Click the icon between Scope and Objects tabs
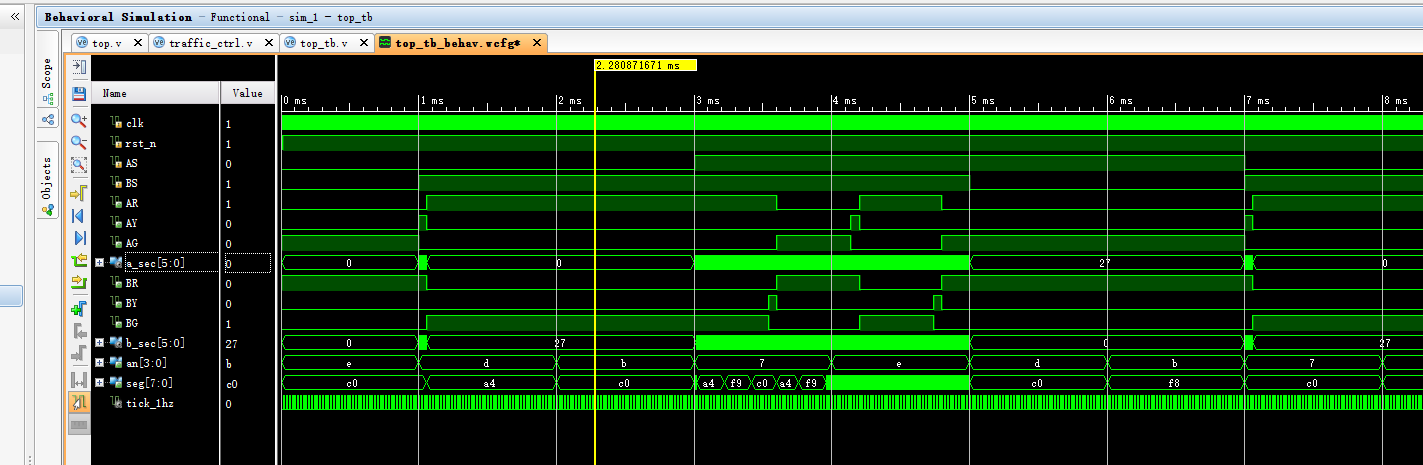The image size is (1423, 465). [x=47, y=120]
